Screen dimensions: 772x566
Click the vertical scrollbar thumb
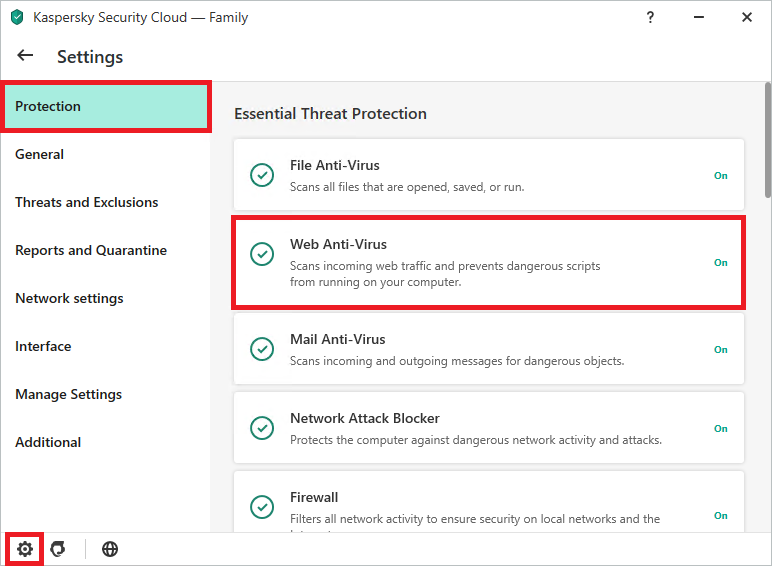coord(768,140)
